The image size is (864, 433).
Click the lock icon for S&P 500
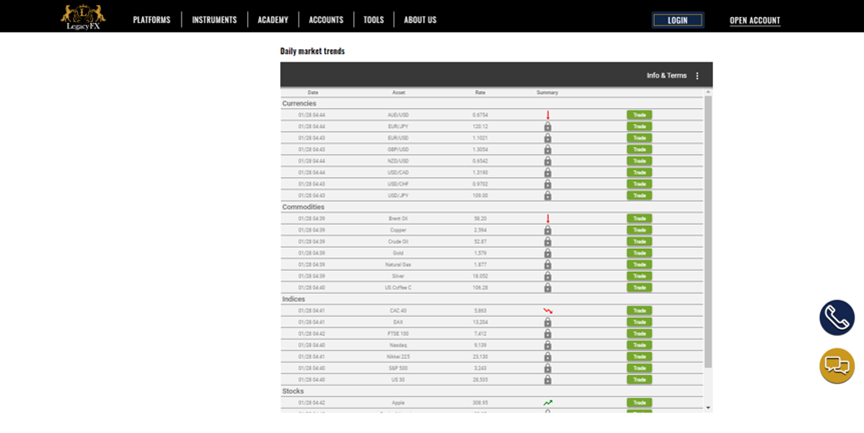[548, 368]
